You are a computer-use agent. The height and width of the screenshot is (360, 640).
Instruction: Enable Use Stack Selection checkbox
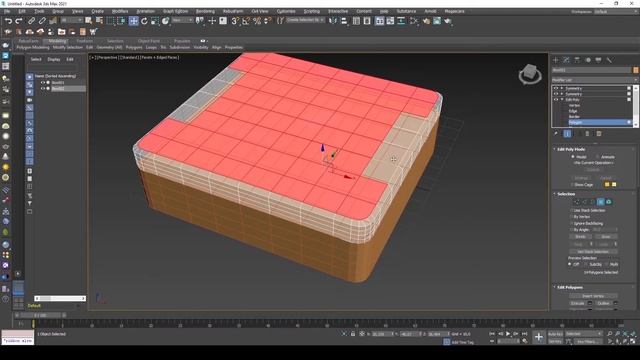coord(571,211)
